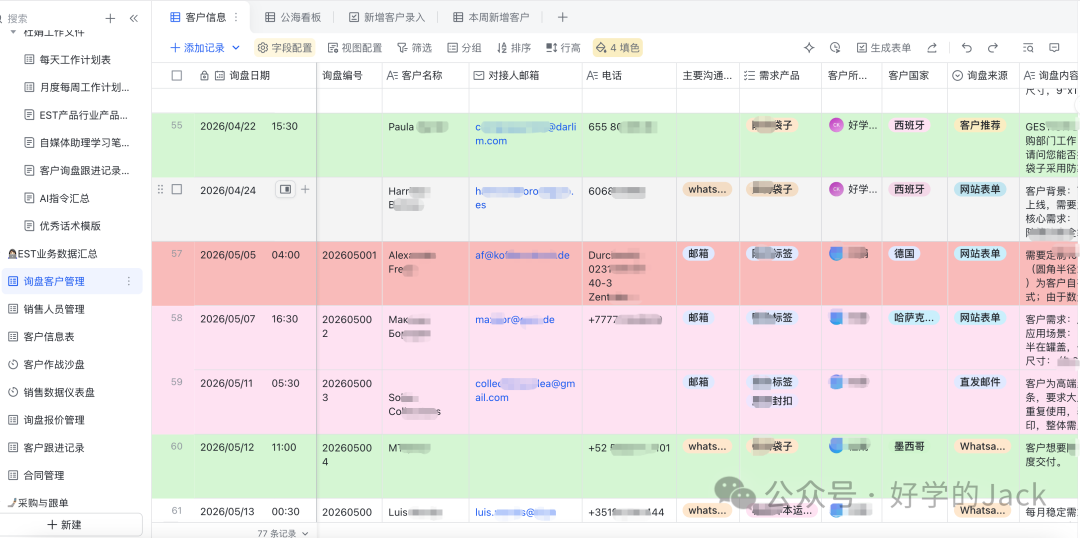Check the checkbox for 2026/04/24 row
The width and height of the screenshot is (1080, 538).
[x=176, y=189]
